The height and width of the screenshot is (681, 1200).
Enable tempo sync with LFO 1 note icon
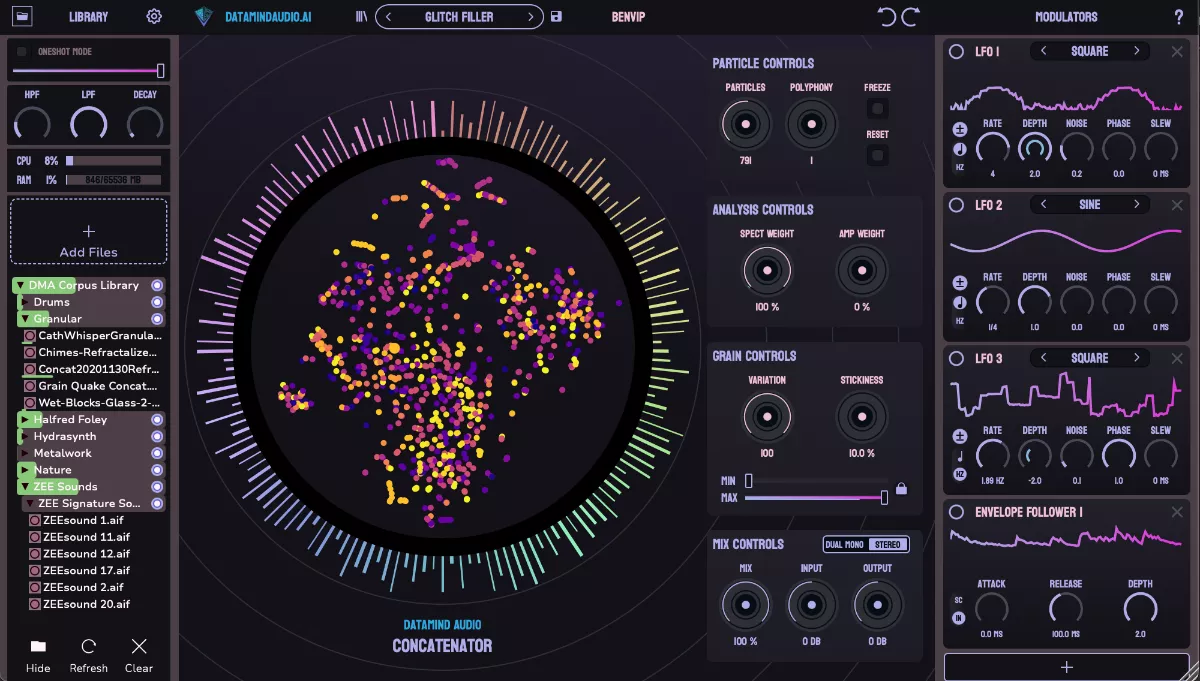tap(960, 148)
